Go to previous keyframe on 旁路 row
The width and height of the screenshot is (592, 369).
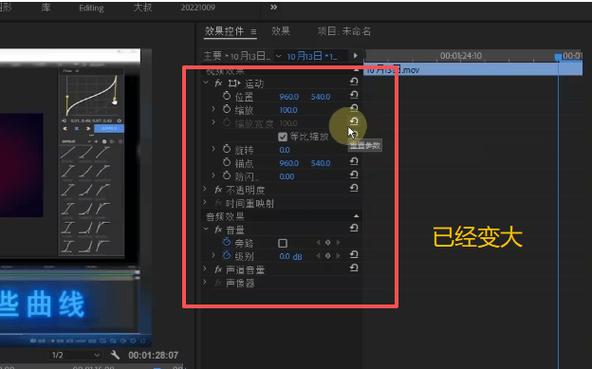318,242
